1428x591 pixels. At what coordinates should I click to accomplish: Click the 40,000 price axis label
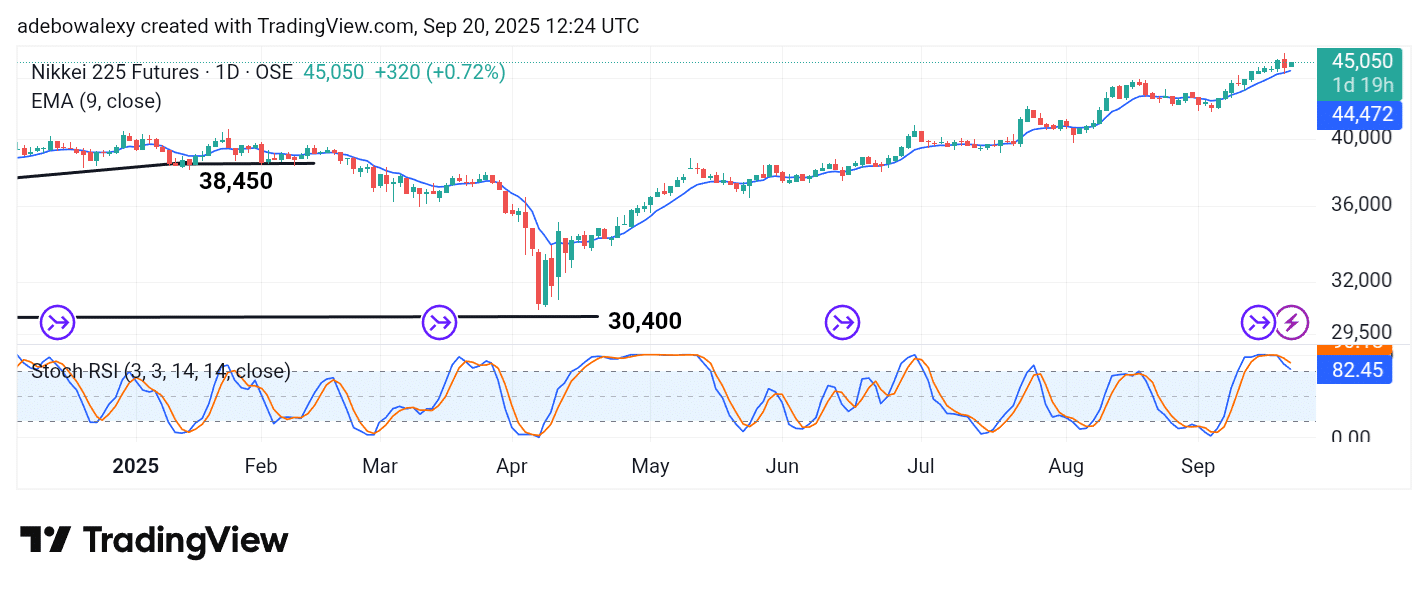(1361, 137)
